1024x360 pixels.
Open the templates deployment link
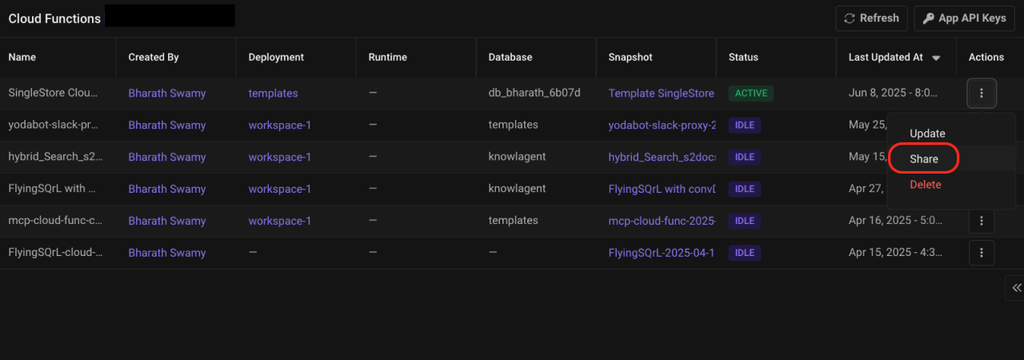coord(273,93)
